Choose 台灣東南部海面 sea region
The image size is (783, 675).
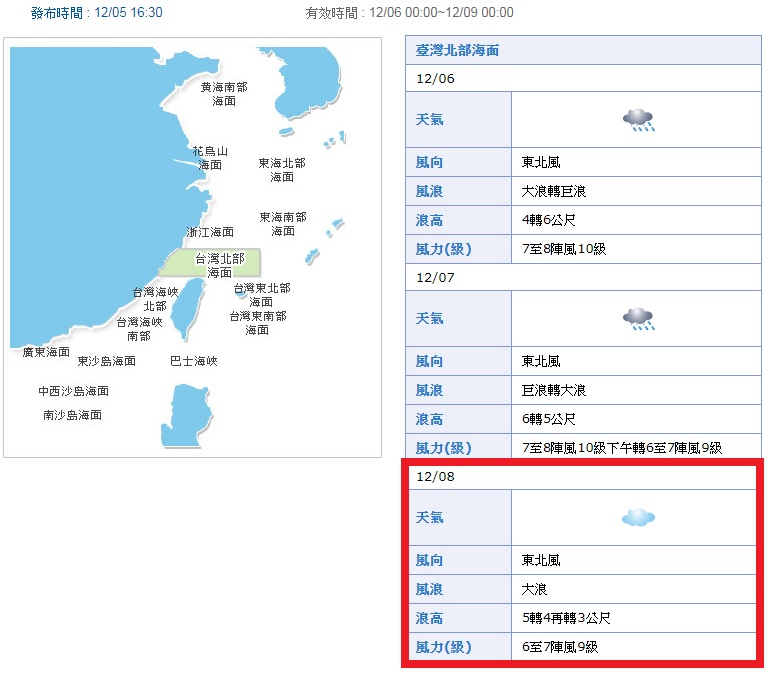coord(257,322)
